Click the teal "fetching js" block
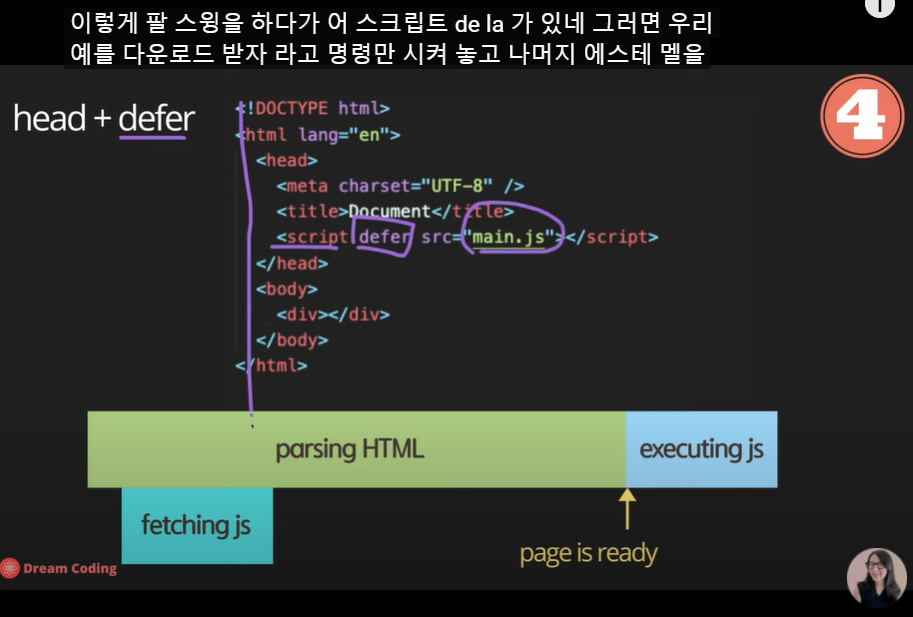The image size is (913, 617). [x=197, y=526]
